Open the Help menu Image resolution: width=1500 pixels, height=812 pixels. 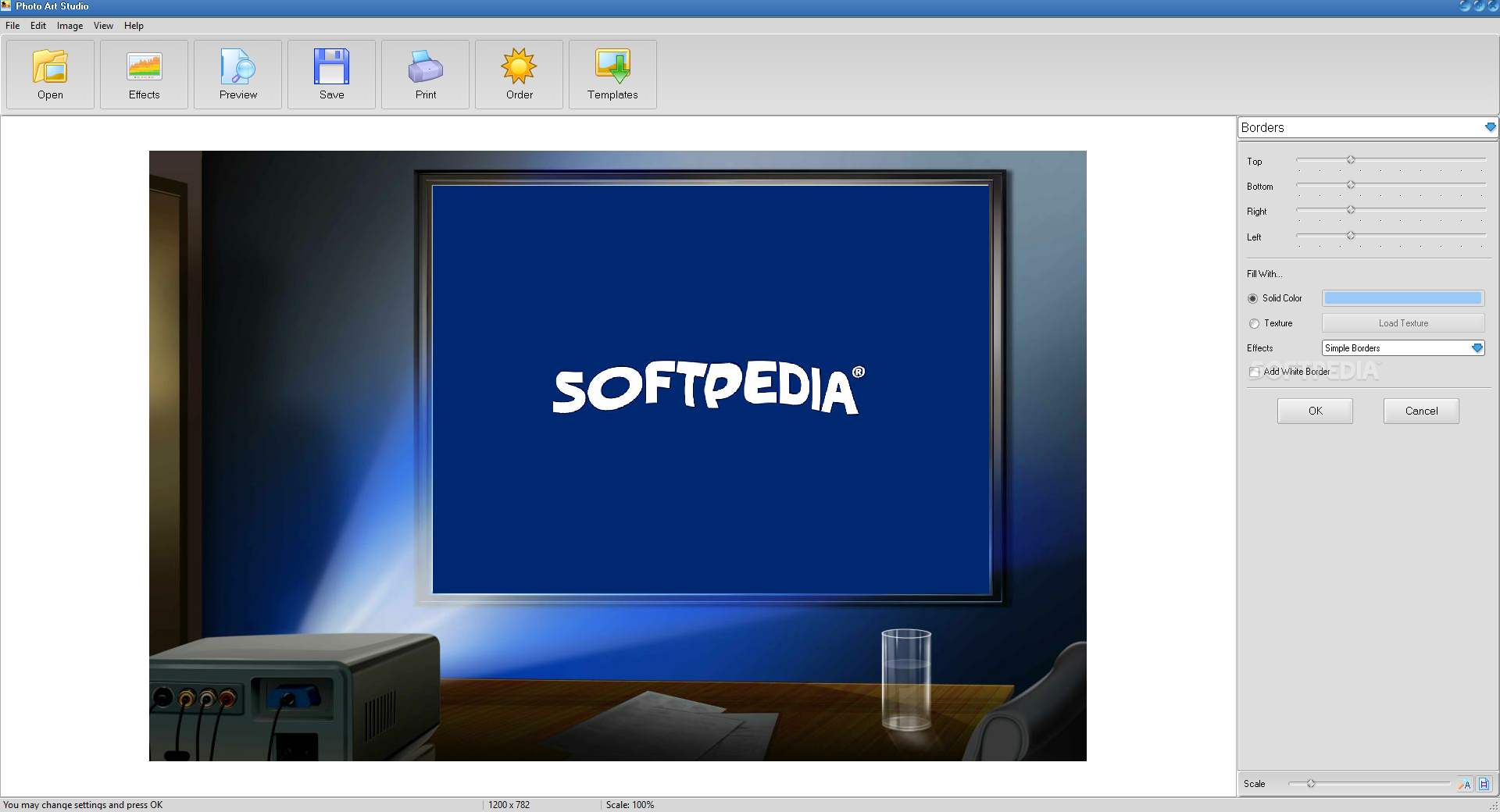tap(134, 26)
